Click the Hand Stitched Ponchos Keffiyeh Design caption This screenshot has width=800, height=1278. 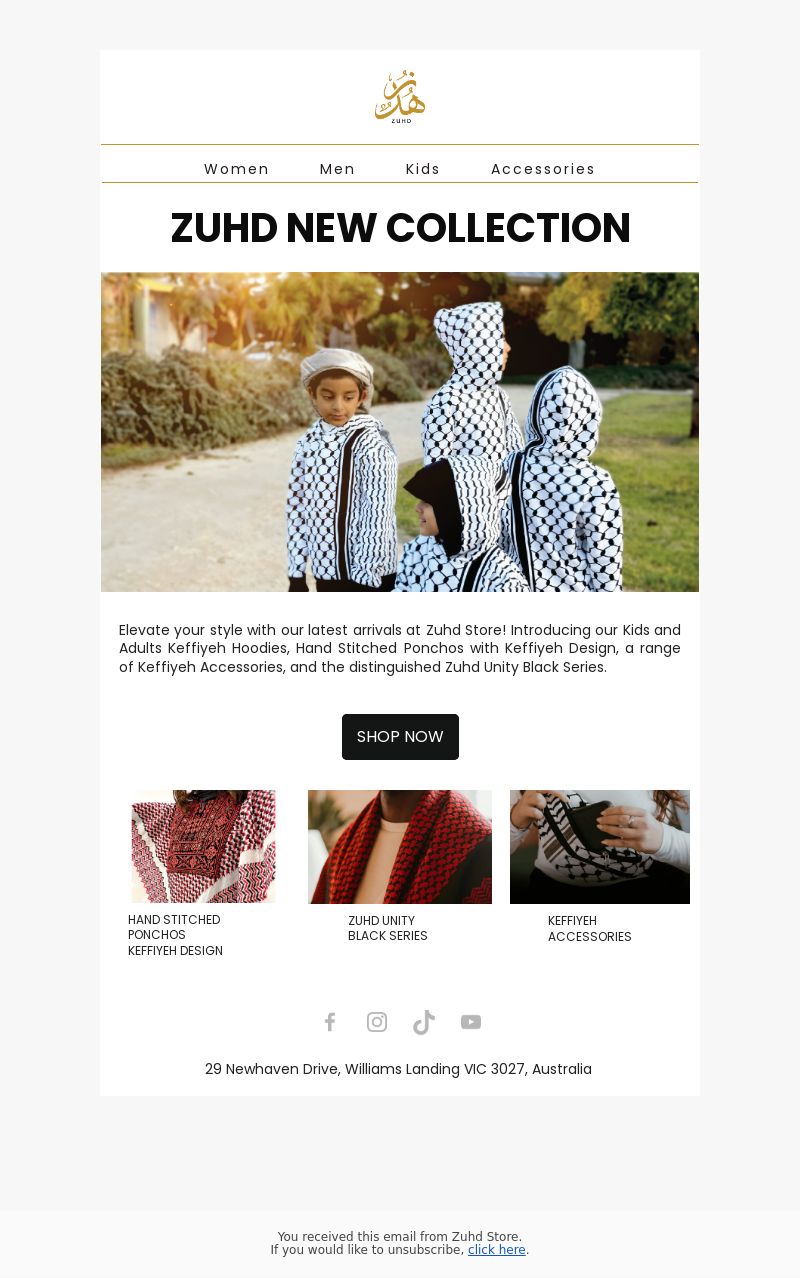[175, 935]
